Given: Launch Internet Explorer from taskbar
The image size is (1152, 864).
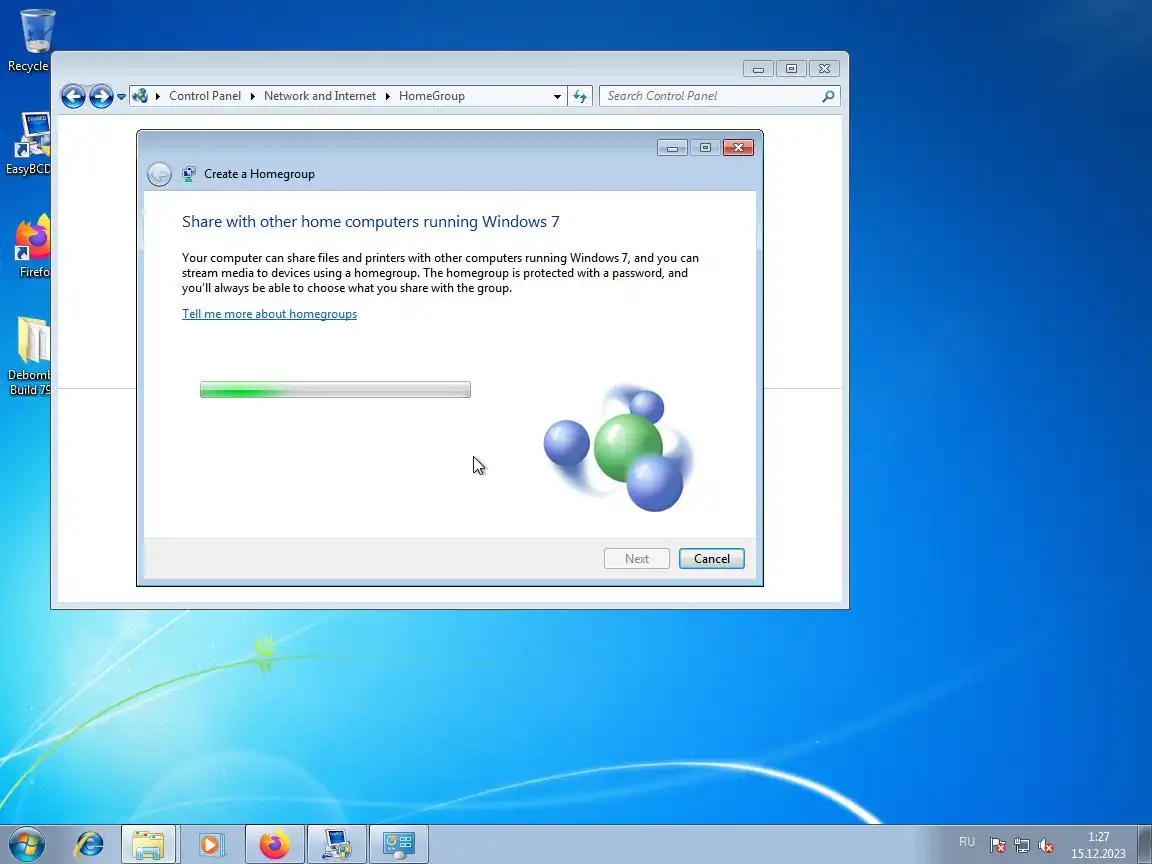Looking at the screenshot, I should click(90, 845).
